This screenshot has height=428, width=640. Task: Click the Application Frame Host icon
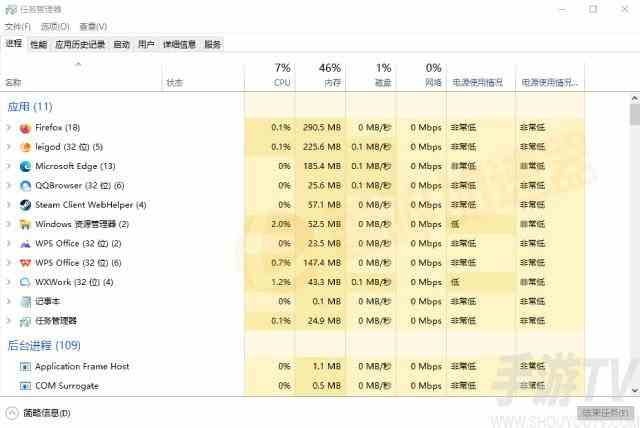click(25, 367)
